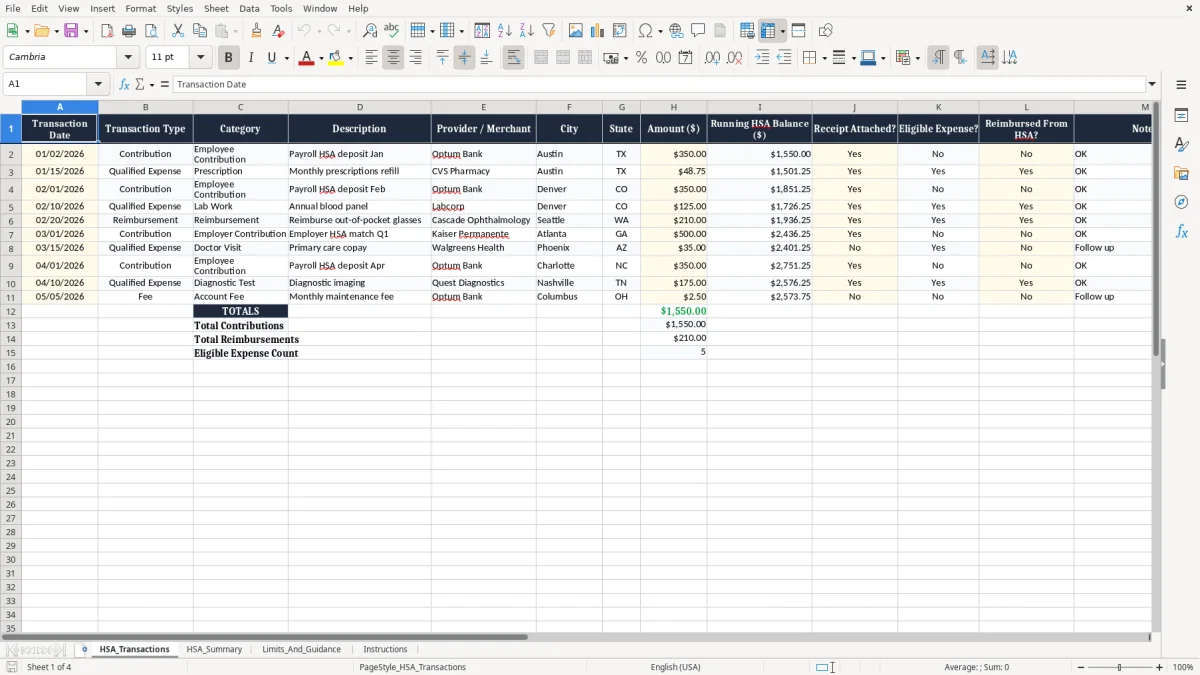This screenshot has height=675, width=1200.
Task: Apply red Font Color swatch
Action: pos(307,58)
